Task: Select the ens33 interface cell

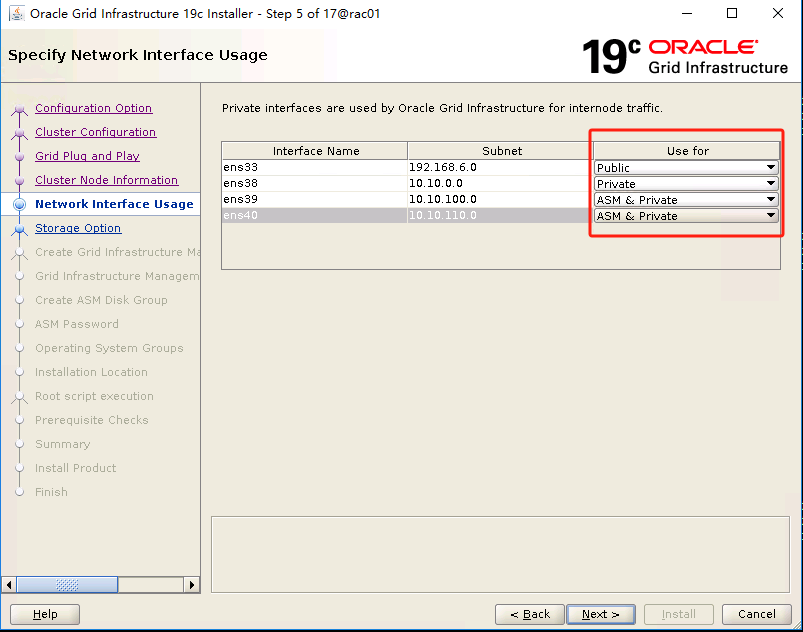Action: 315,167
